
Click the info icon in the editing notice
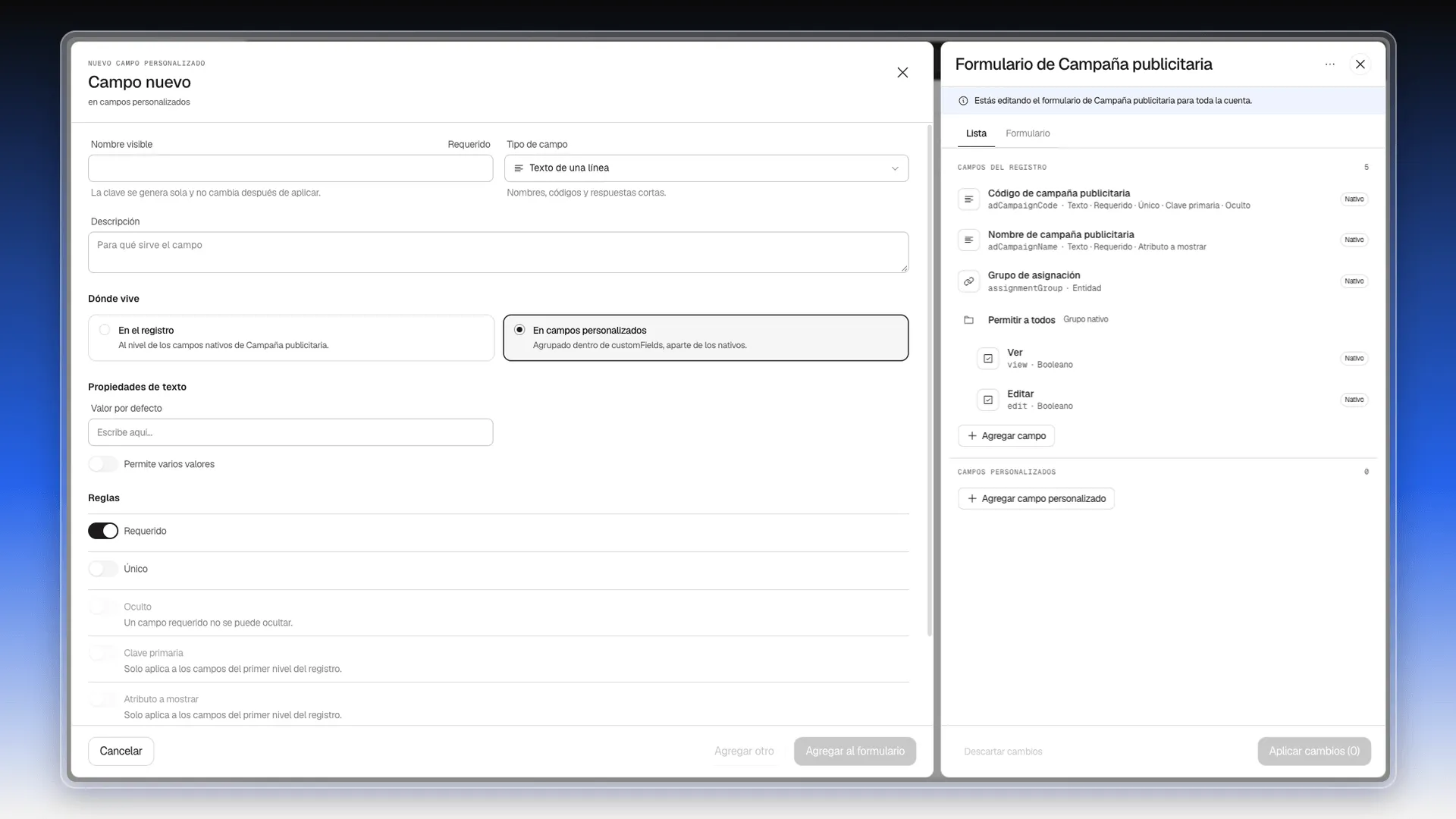(963, 101)
